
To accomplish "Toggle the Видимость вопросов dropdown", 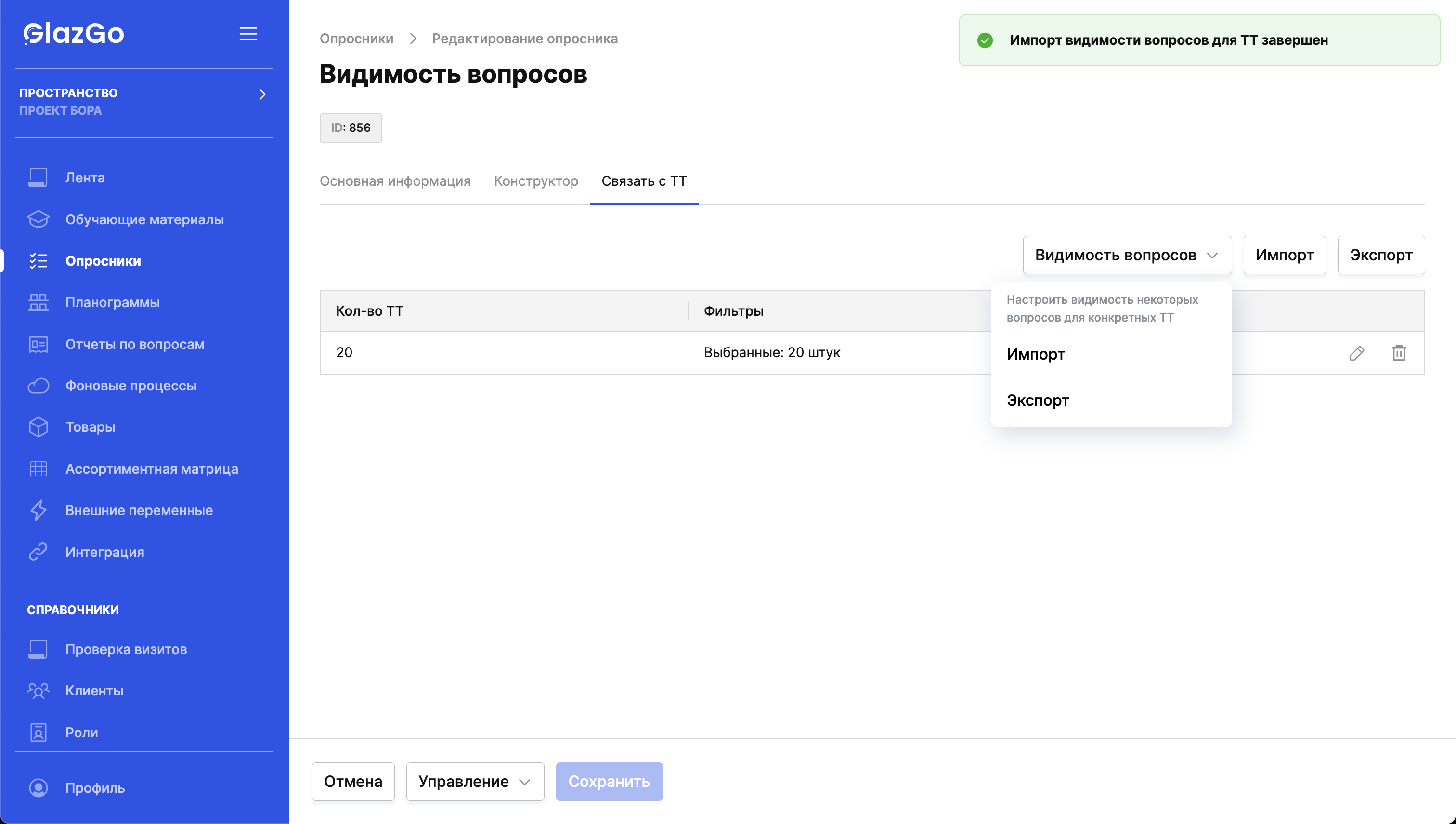I will pos(1127,255).
